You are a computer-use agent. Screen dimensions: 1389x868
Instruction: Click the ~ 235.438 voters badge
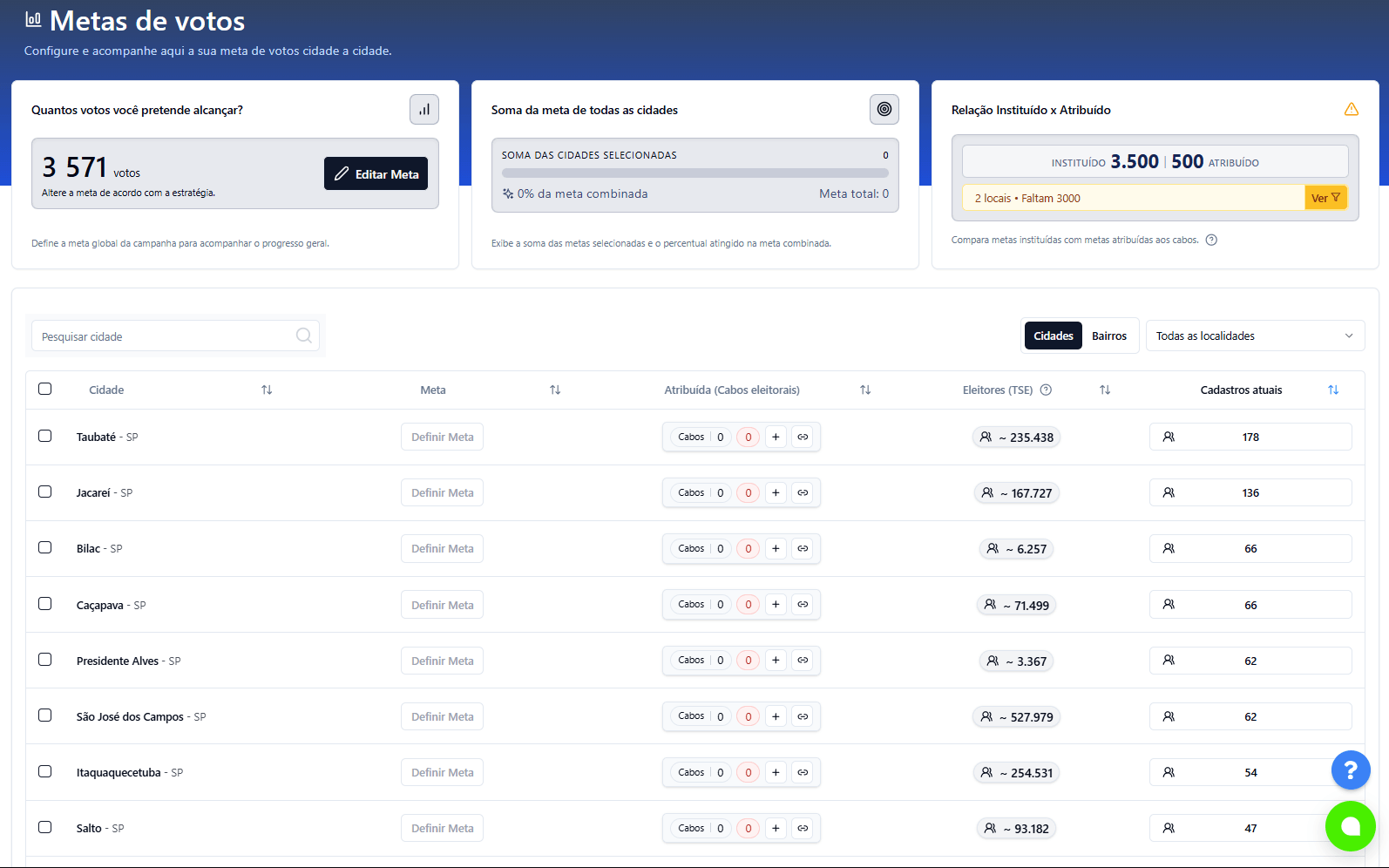[1016, 437]
